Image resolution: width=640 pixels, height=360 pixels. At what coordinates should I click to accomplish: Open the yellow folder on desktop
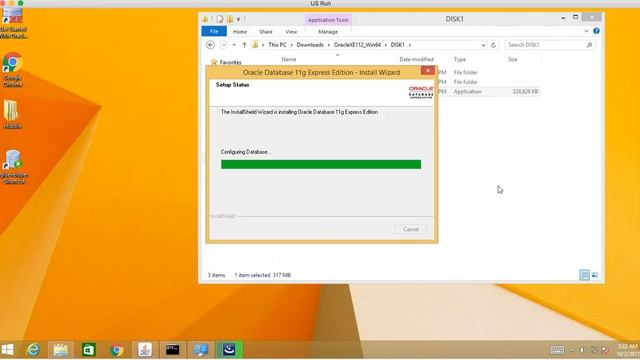11,115
